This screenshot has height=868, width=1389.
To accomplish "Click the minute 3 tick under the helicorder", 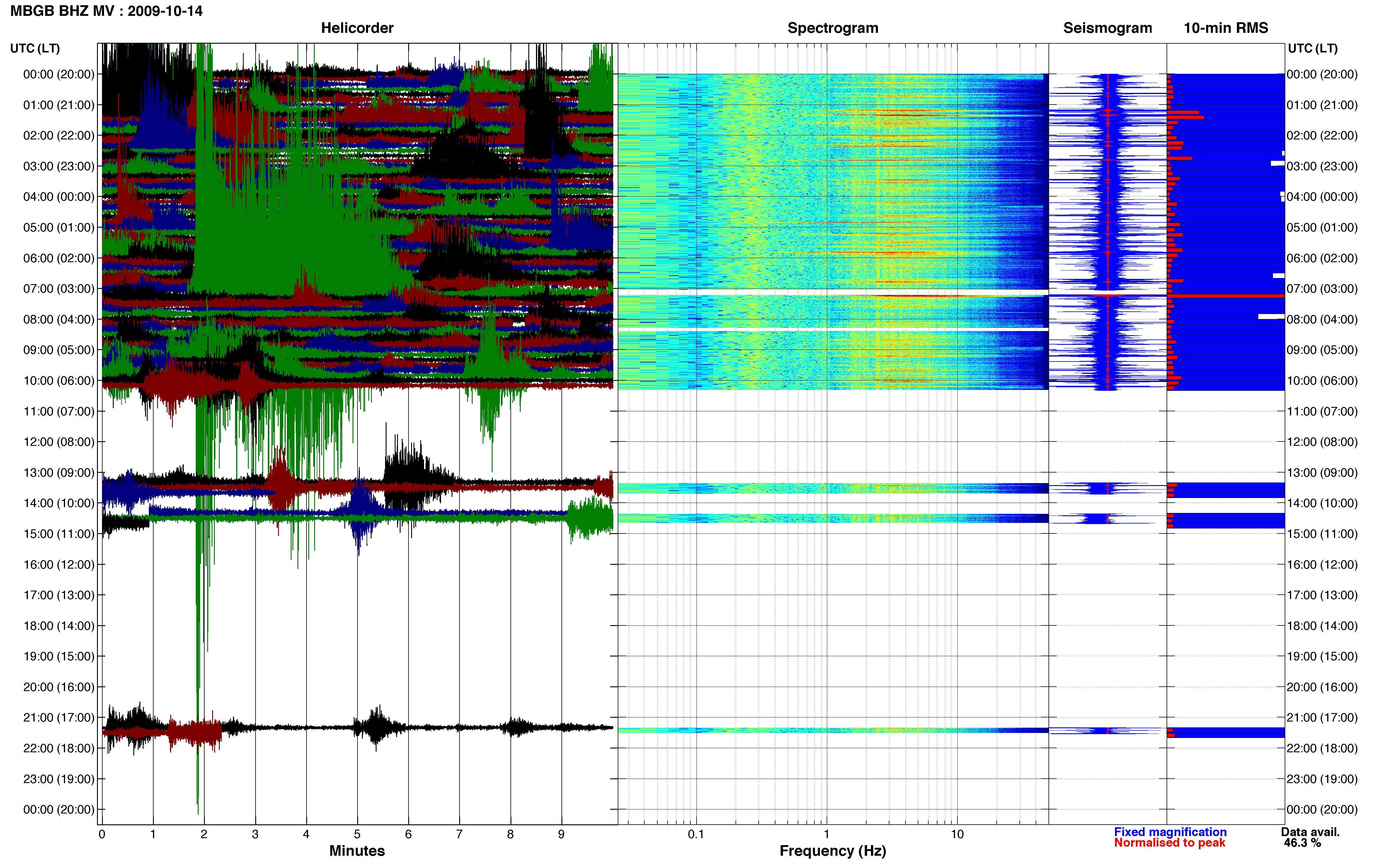I will click(x=255, y=834).
